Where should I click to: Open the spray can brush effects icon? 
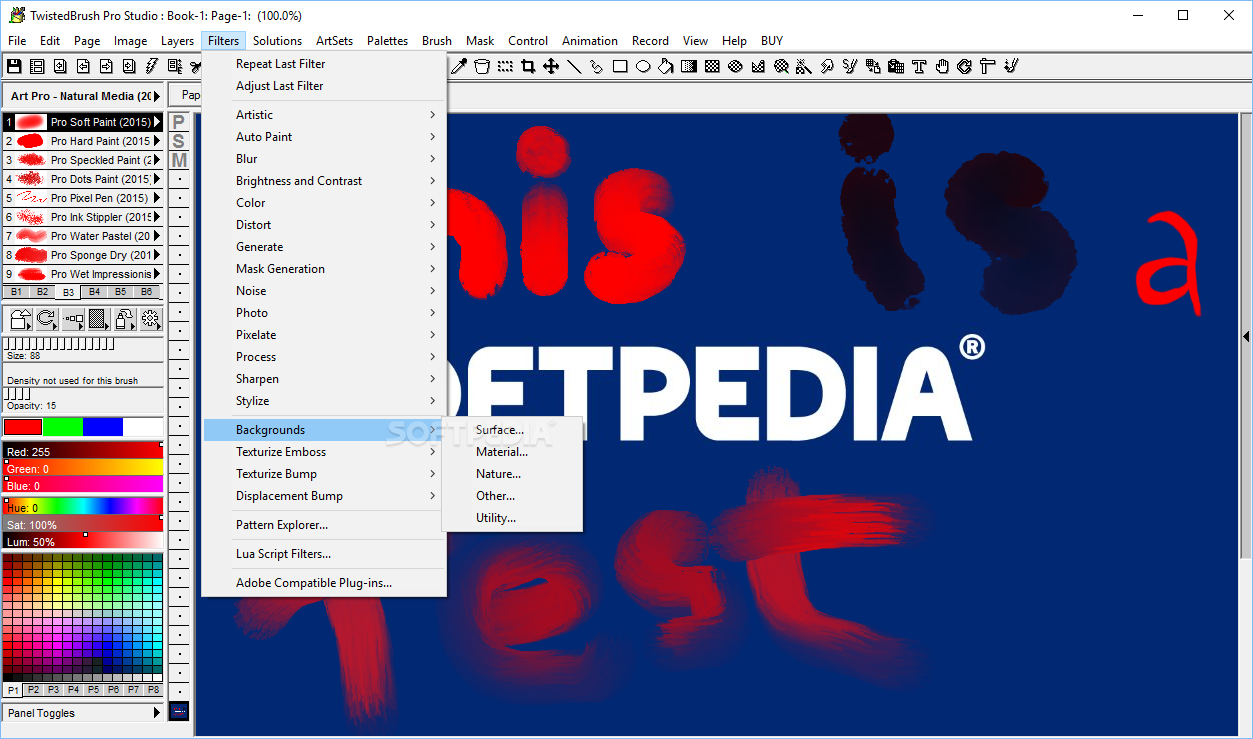125,319
